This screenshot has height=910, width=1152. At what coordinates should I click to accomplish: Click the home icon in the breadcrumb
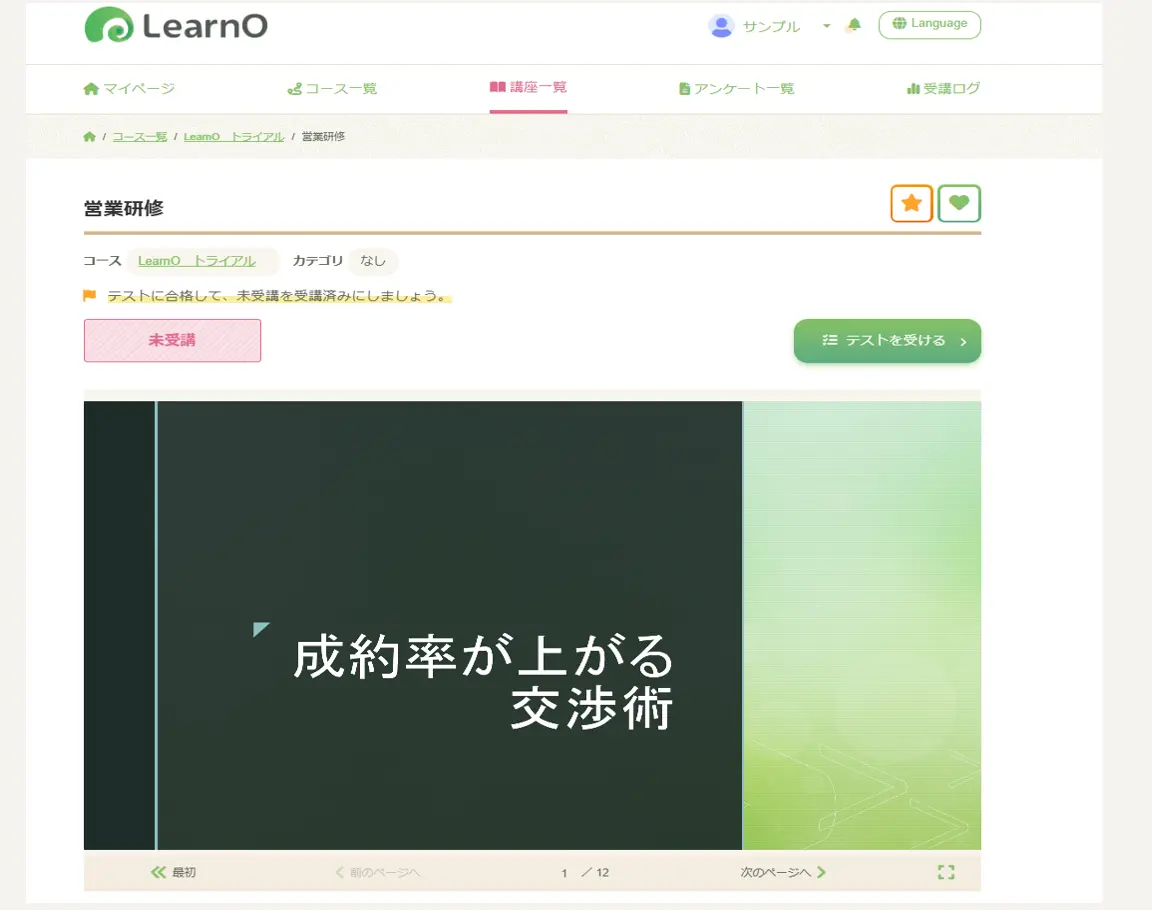click(x=90, y=136)
